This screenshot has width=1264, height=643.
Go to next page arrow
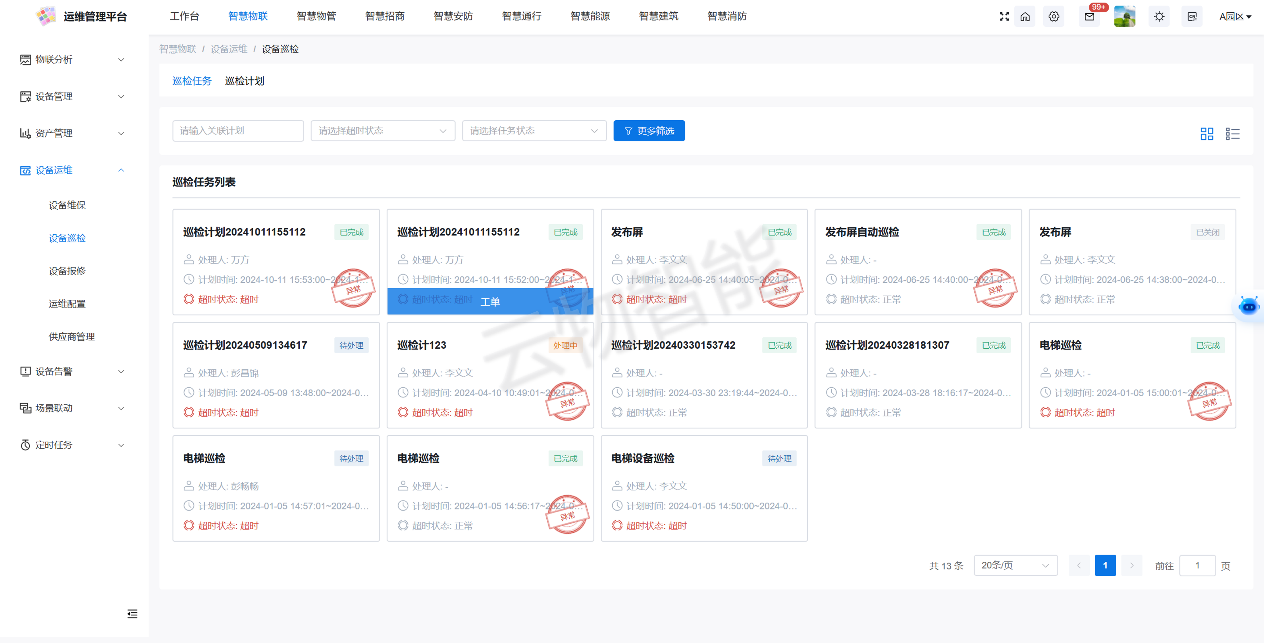point(1132,566)
